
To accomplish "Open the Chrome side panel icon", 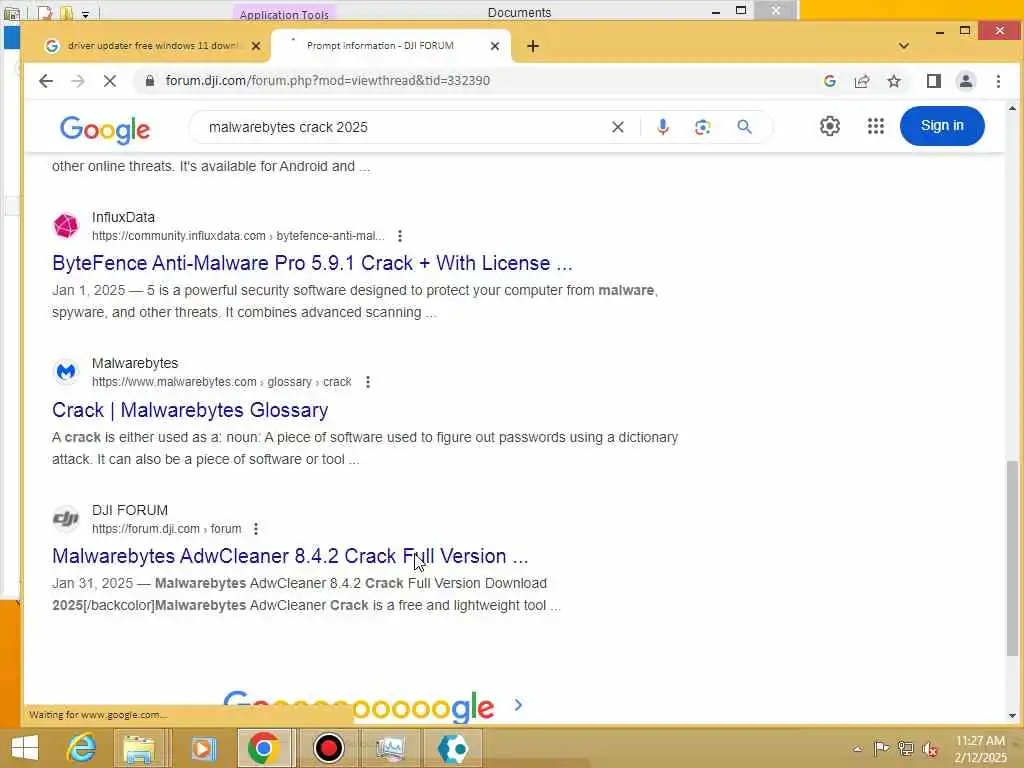I will [x=934, y=81].
